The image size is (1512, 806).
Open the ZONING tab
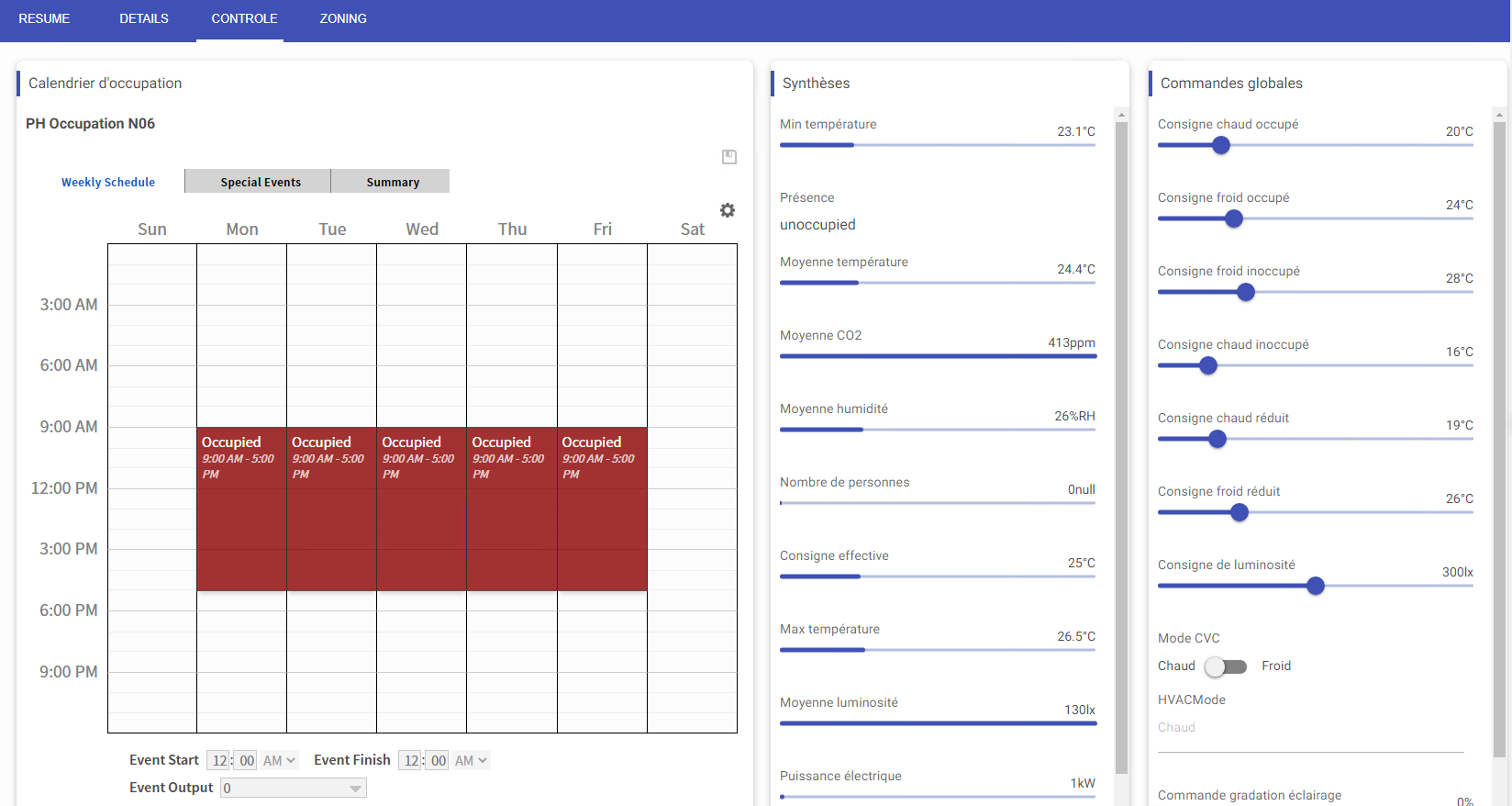click(343, 18)
